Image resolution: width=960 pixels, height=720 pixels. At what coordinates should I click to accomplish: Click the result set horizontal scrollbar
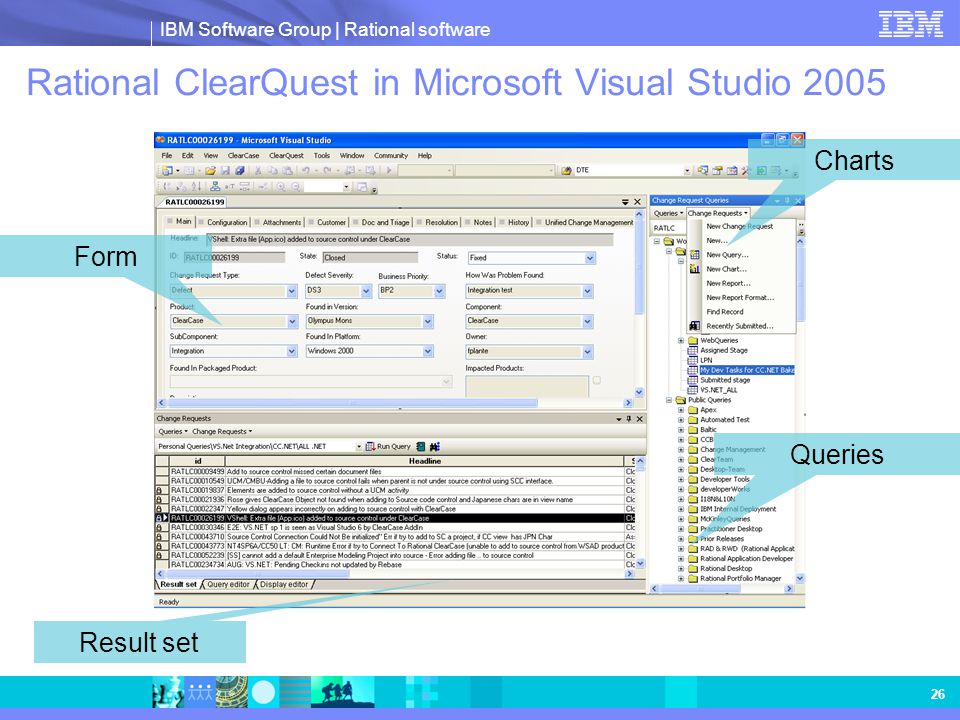pos(395,574)
